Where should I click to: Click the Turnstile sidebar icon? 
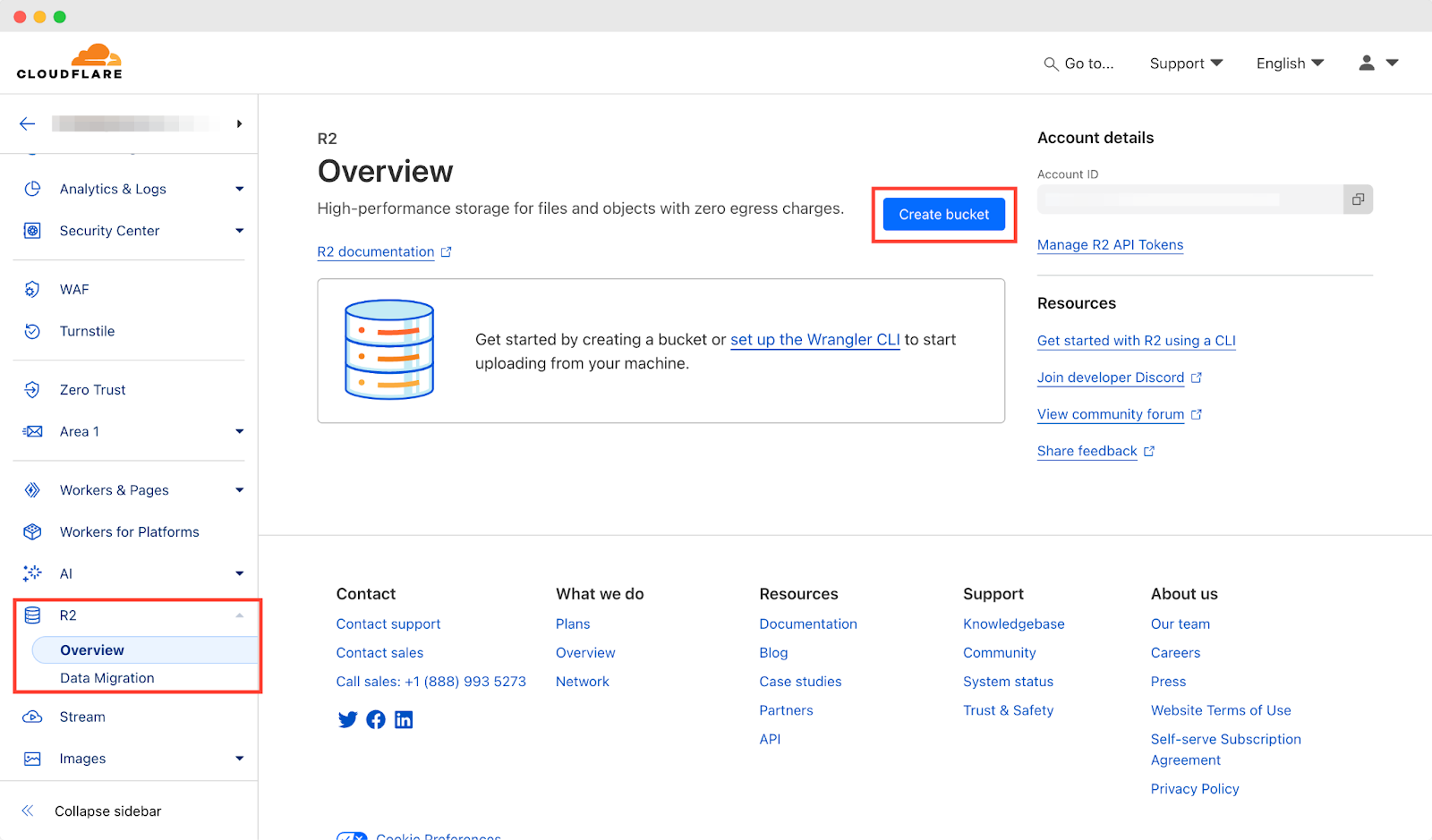click(x=32, y=331)
